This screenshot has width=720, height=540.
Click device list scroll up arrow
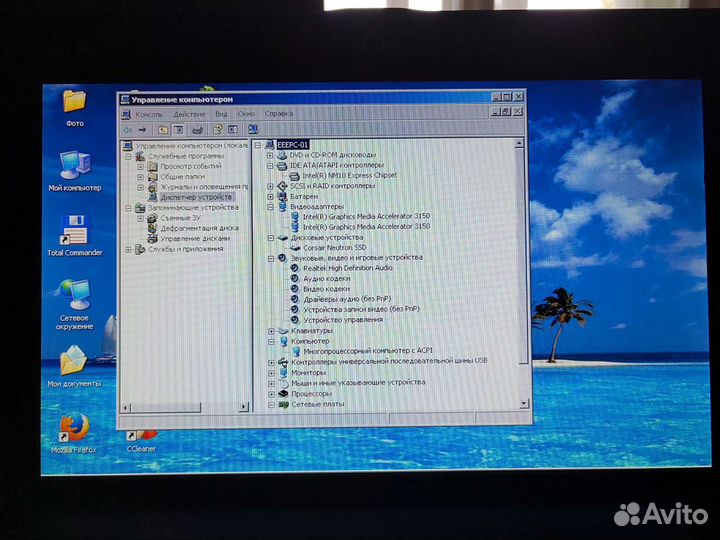click(x=519, y=144)
